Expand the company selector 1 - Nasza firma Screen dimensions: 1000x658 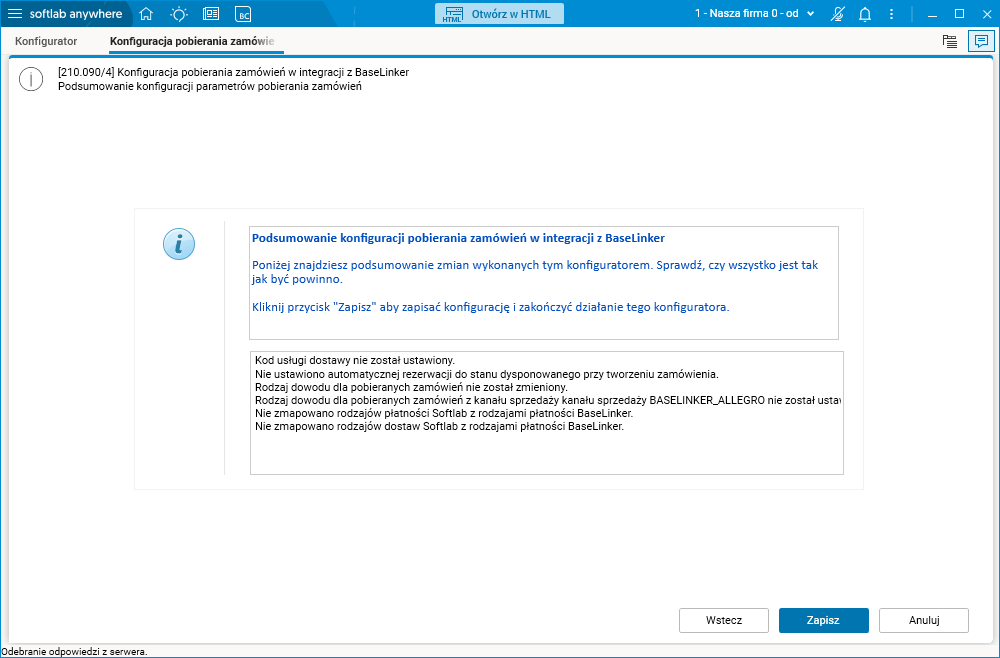tap(754, 13)
